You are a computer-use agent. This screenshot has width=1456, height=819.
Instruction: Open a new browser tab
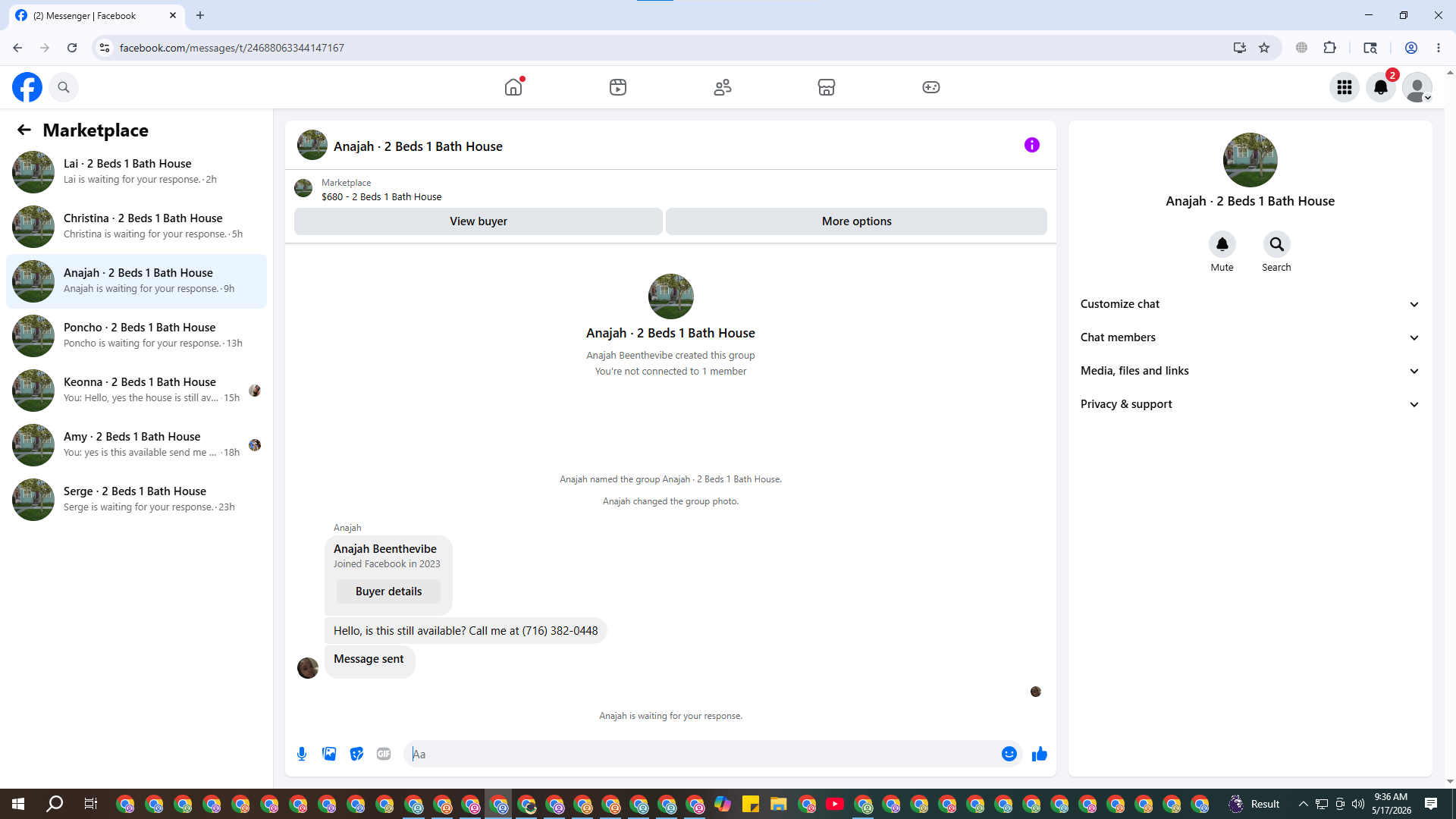point(200,15)
